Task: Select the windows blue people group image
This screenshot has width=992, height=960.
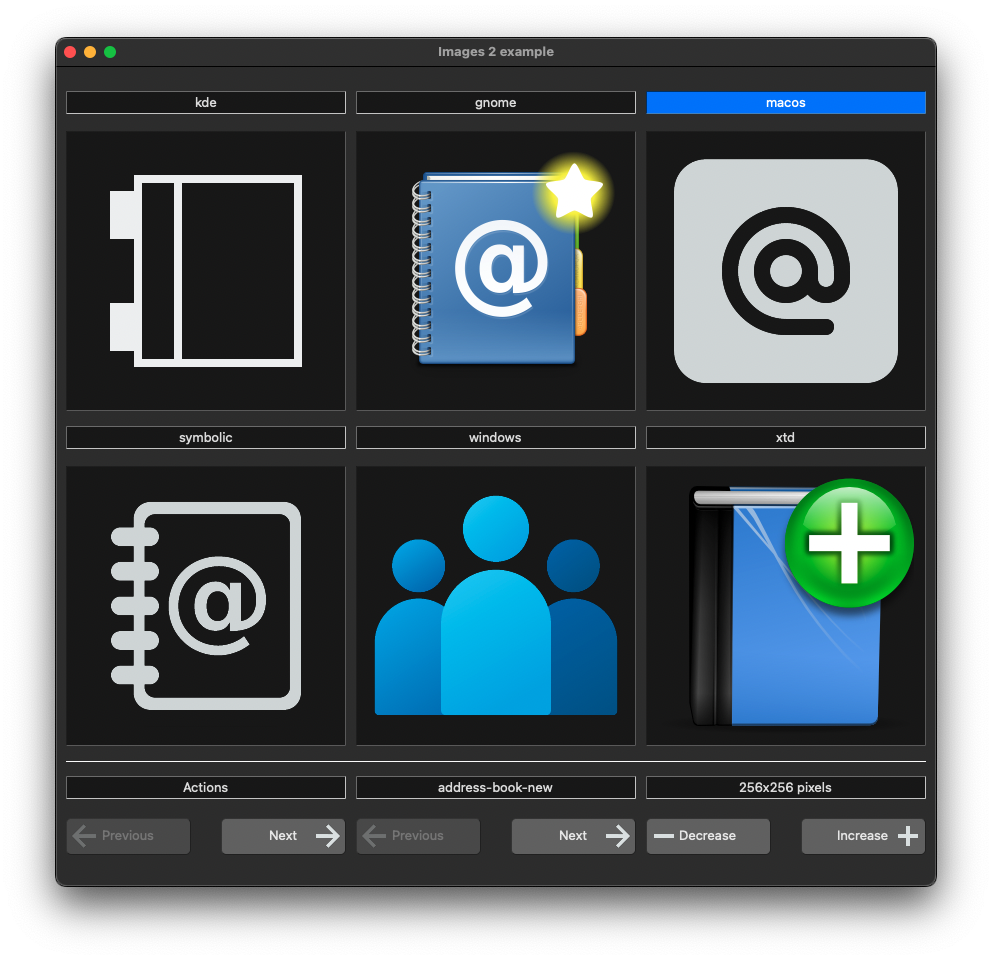Action: (496, 606)
